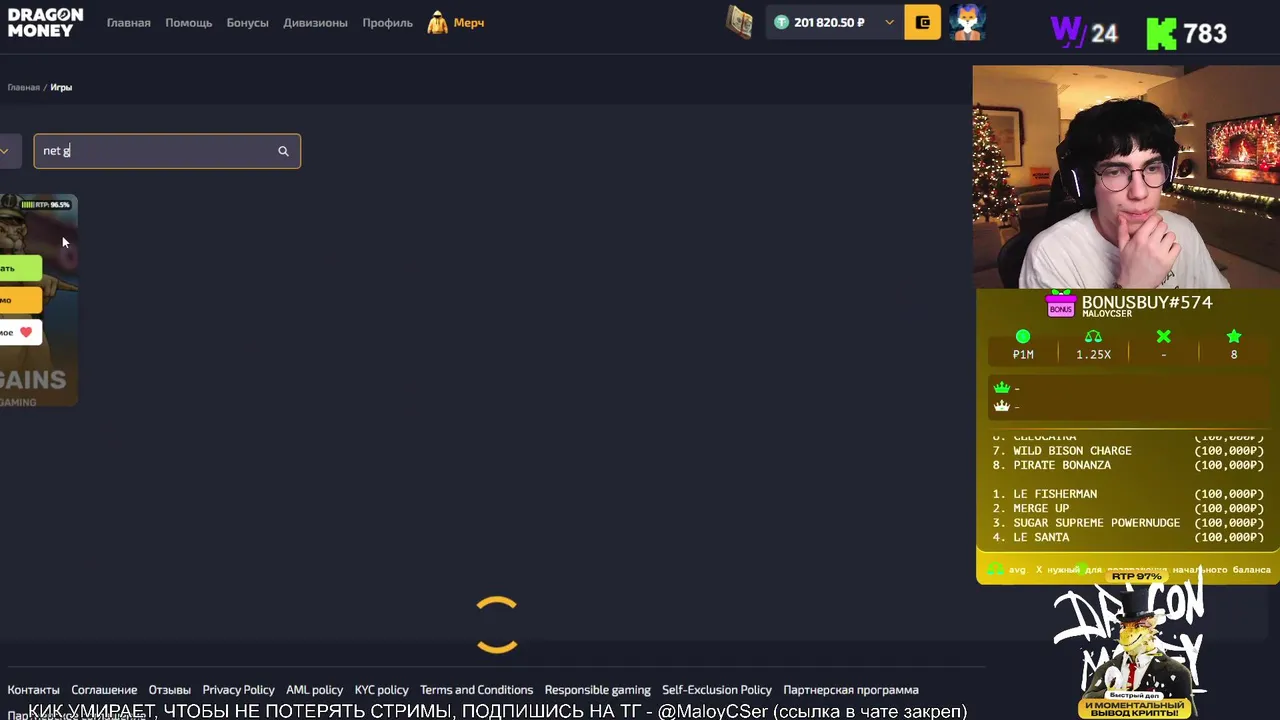Select the PIRATE BONANZA row
1280x720 pixels.
[1127, 465]
